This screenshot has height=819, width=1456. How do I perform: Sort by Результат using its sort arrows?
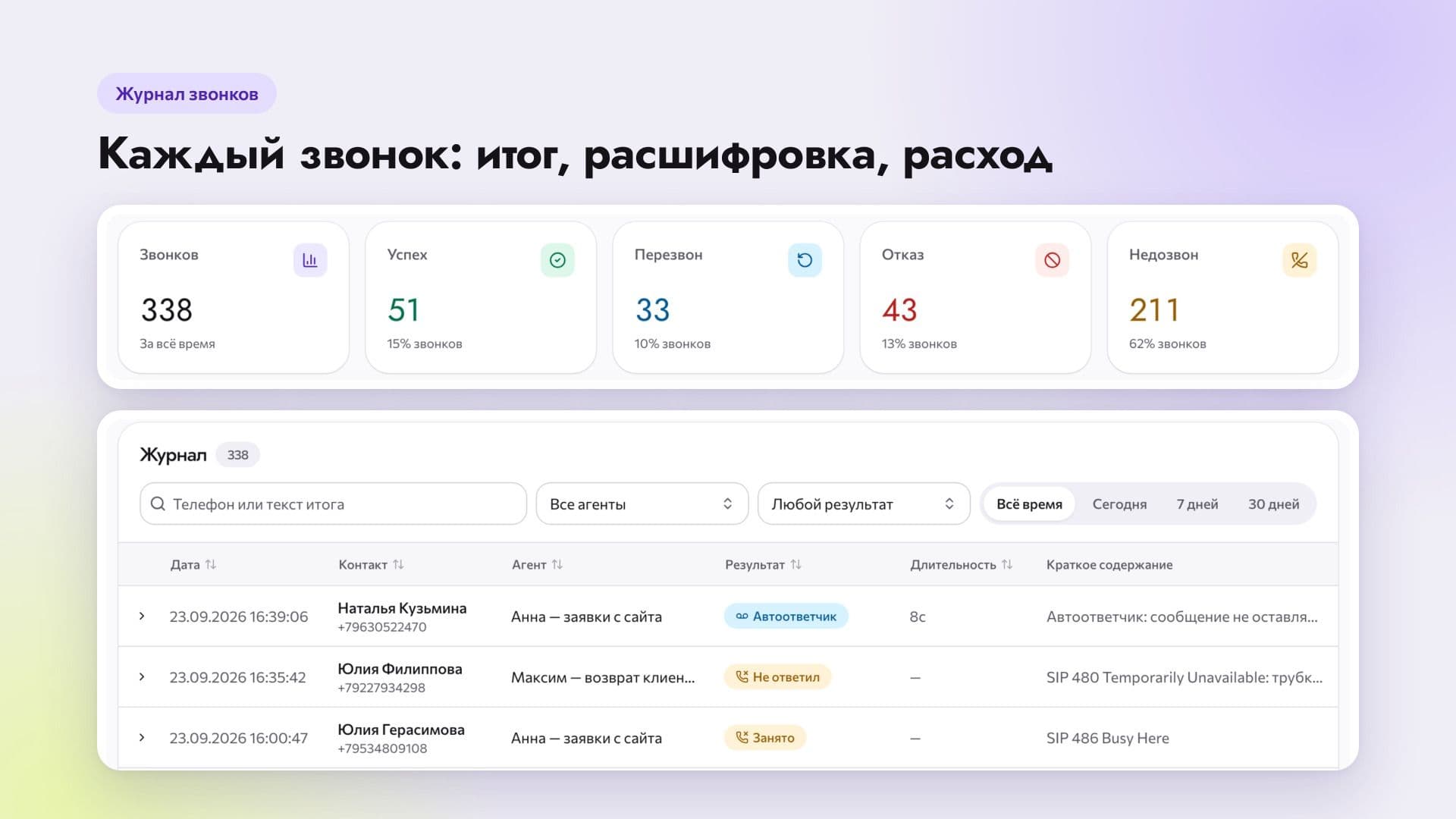795,564
